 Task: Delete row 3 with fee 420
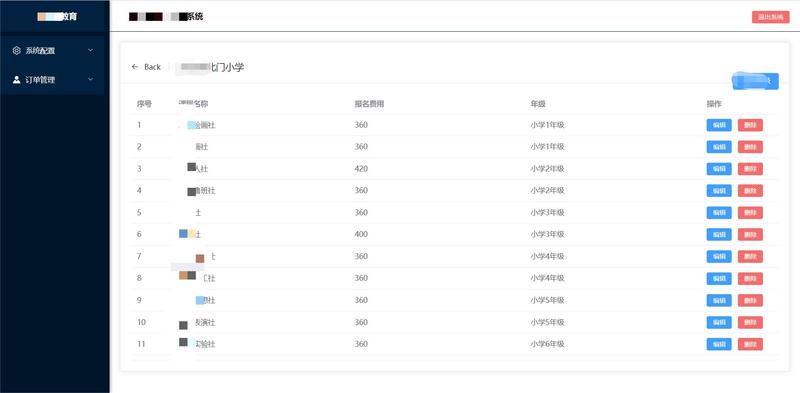point(750,169)
